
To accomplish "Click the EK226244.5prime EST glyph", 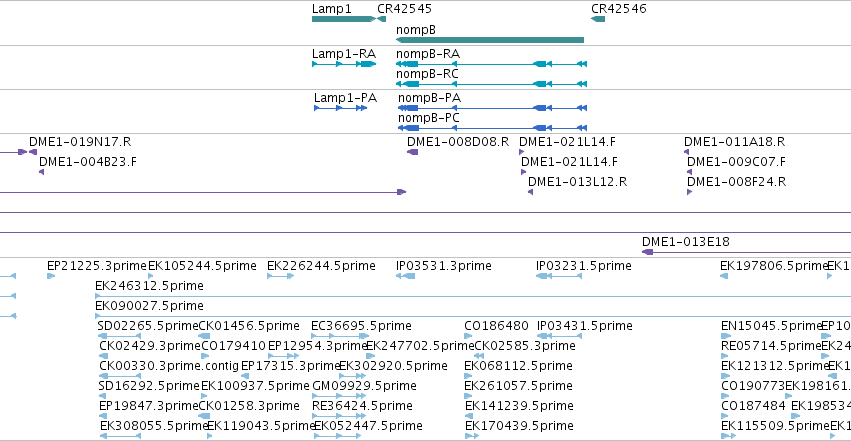I will point(281,276).
